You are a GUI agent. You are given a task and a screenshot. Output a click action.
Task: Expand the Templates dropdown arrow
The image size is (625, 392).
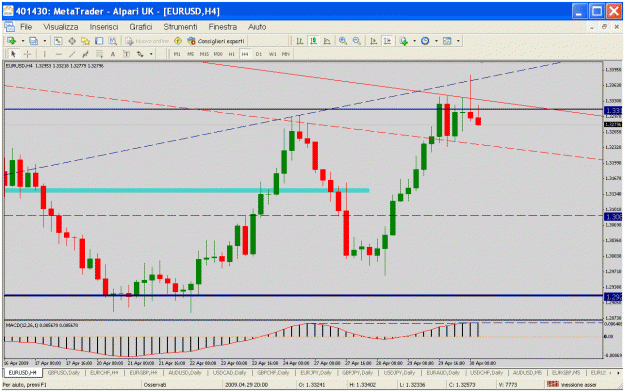458,41
